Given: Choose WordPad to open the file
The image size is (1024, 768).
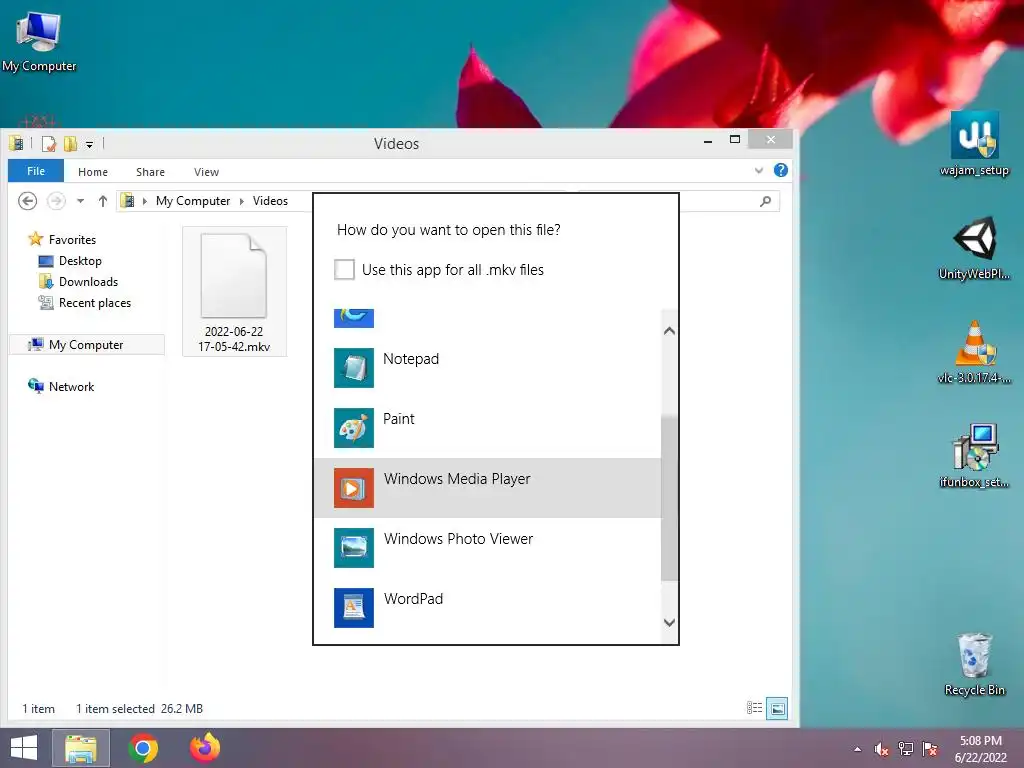Looking at the screenshot, I should point(487,608).
